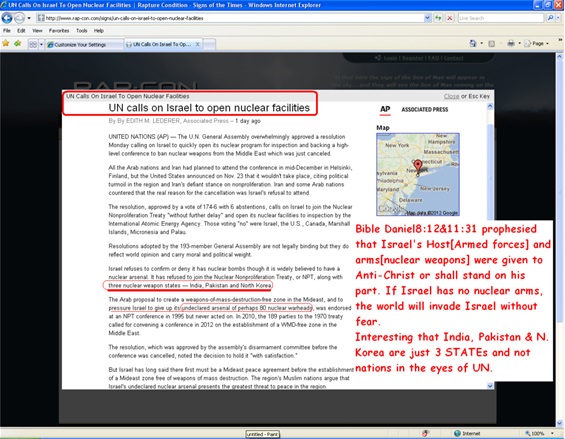Click the Add to Favorites icon
Screen dimensions: 565x439
[x=17, y=44]
